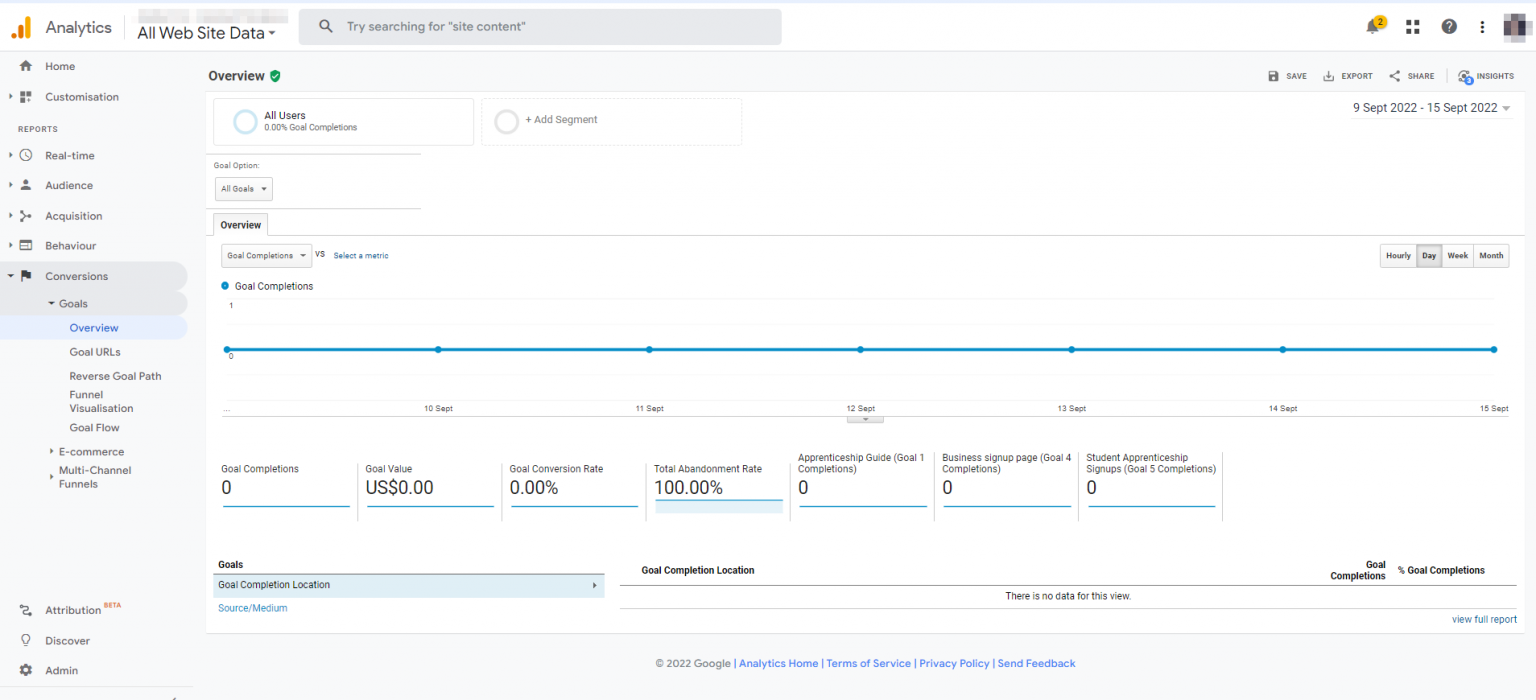The height and width of the screenshot is (700, 1536).
Task: Open the All Goals dropdown
Action: tap(243, 188)
